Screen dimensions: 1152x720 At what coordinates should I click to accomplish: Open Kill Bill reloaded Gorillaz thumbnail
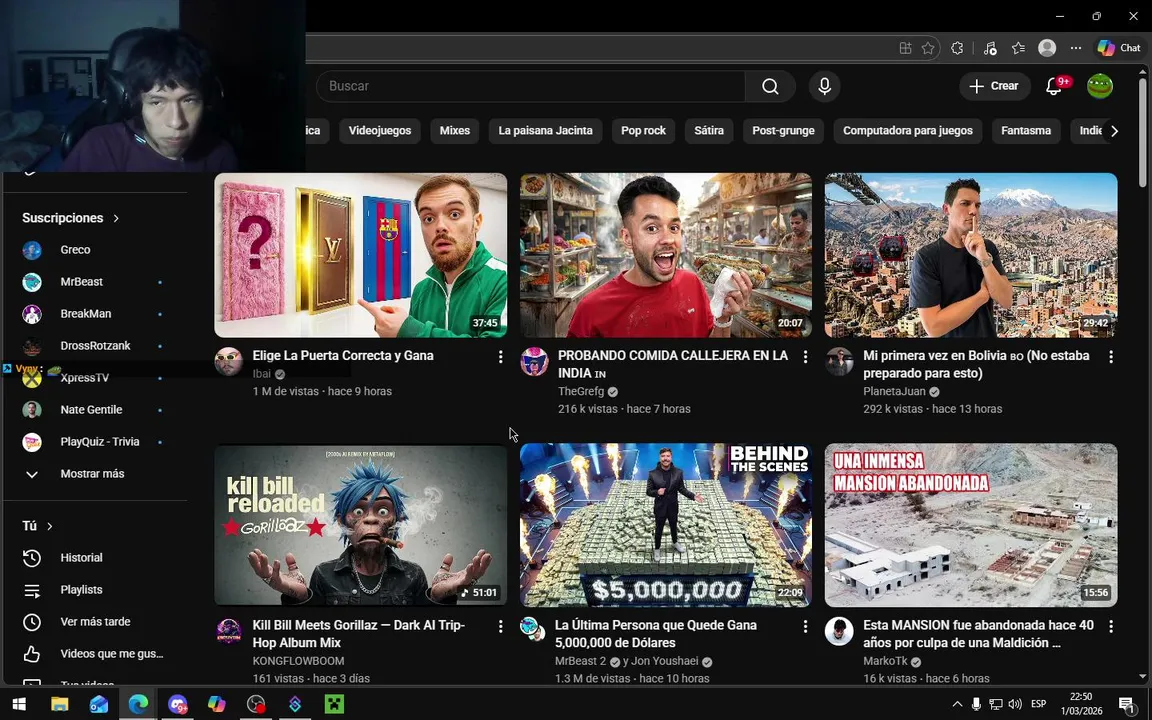pyautogui.click(x=361, y=525)
